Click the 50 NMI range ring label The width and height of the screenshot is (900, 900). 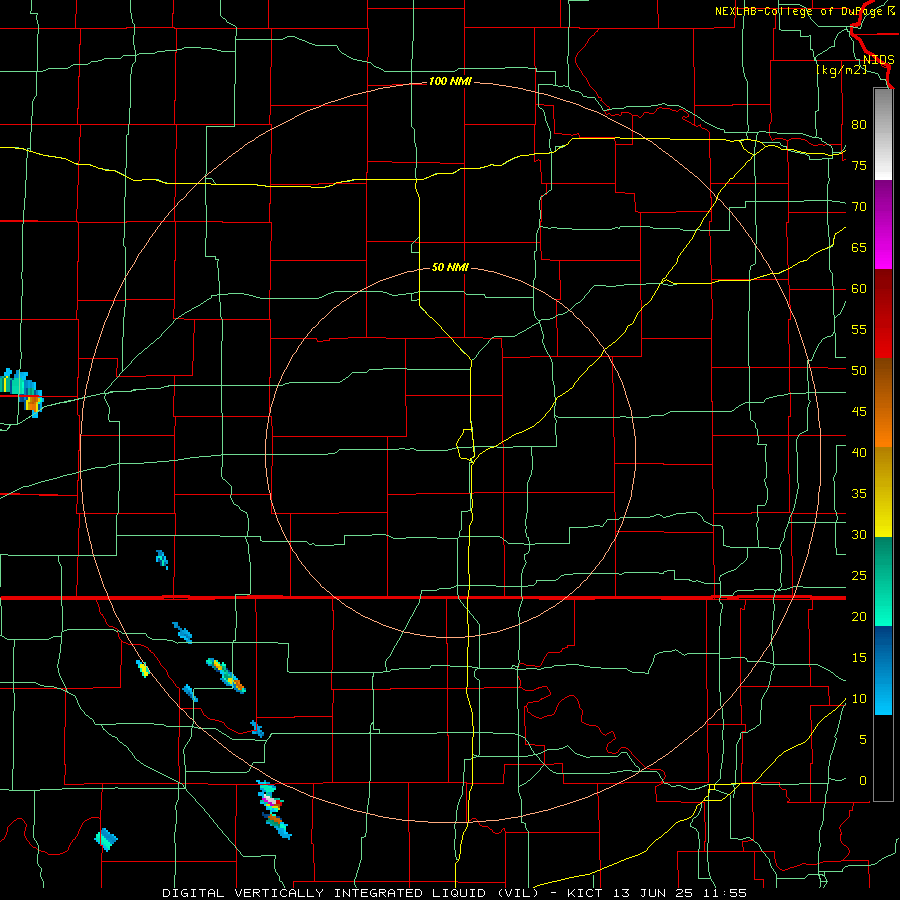450,267
